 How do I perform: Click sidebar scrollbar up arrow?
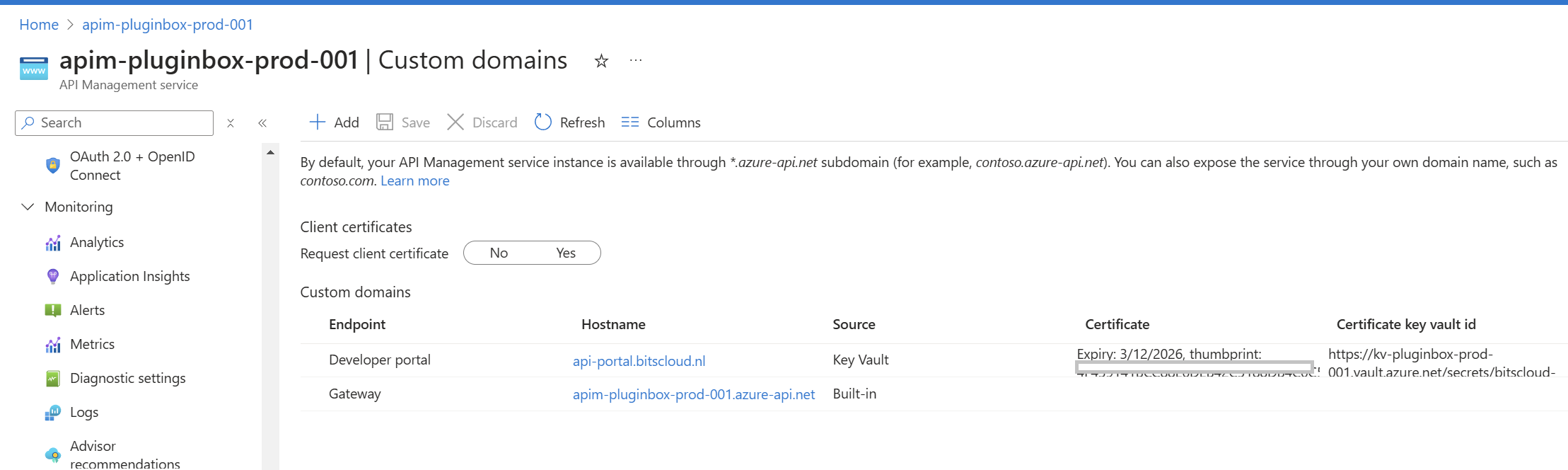[270, 152]
